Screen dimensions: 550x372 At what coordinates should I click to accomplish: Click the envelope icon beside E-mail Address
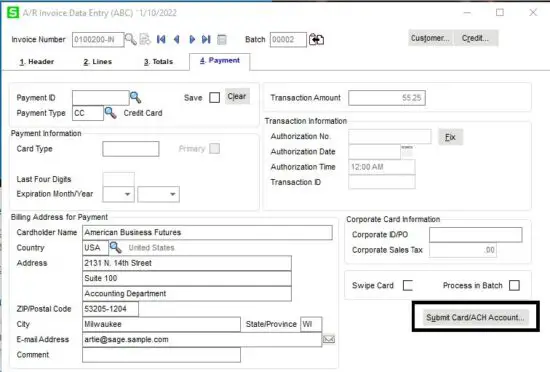tap(329, 339)
